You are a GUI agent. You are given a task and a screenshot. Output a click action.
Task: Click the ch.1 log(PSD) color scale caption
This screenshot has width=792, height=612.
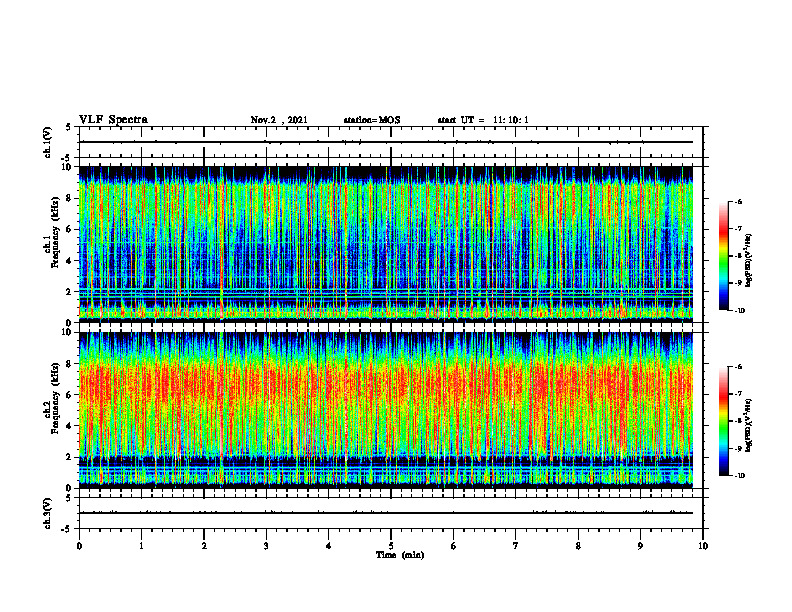pyautogui.click(x=749, y=261)
